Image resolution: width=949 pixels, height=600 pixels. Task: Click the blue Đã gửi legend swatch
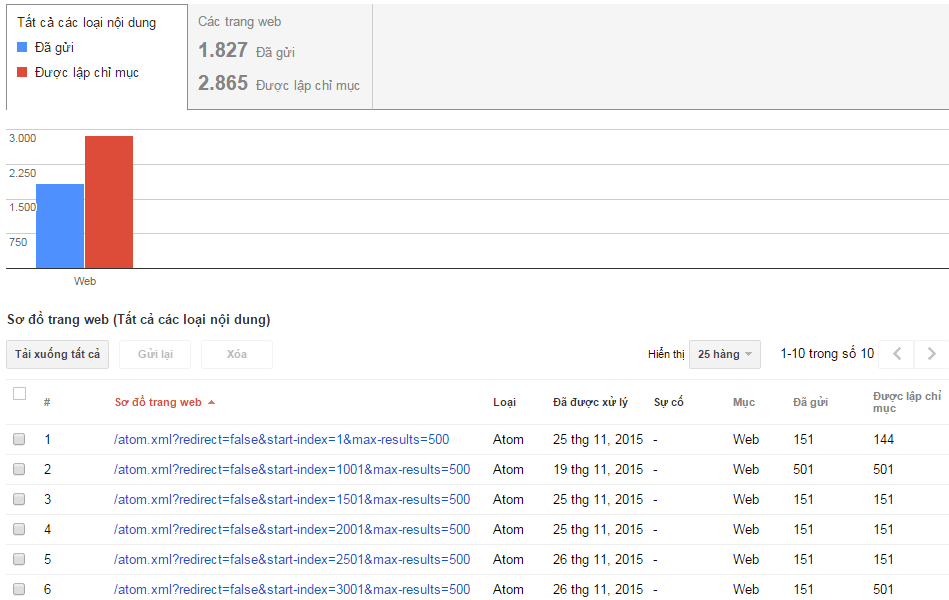(x=22, y=47)
